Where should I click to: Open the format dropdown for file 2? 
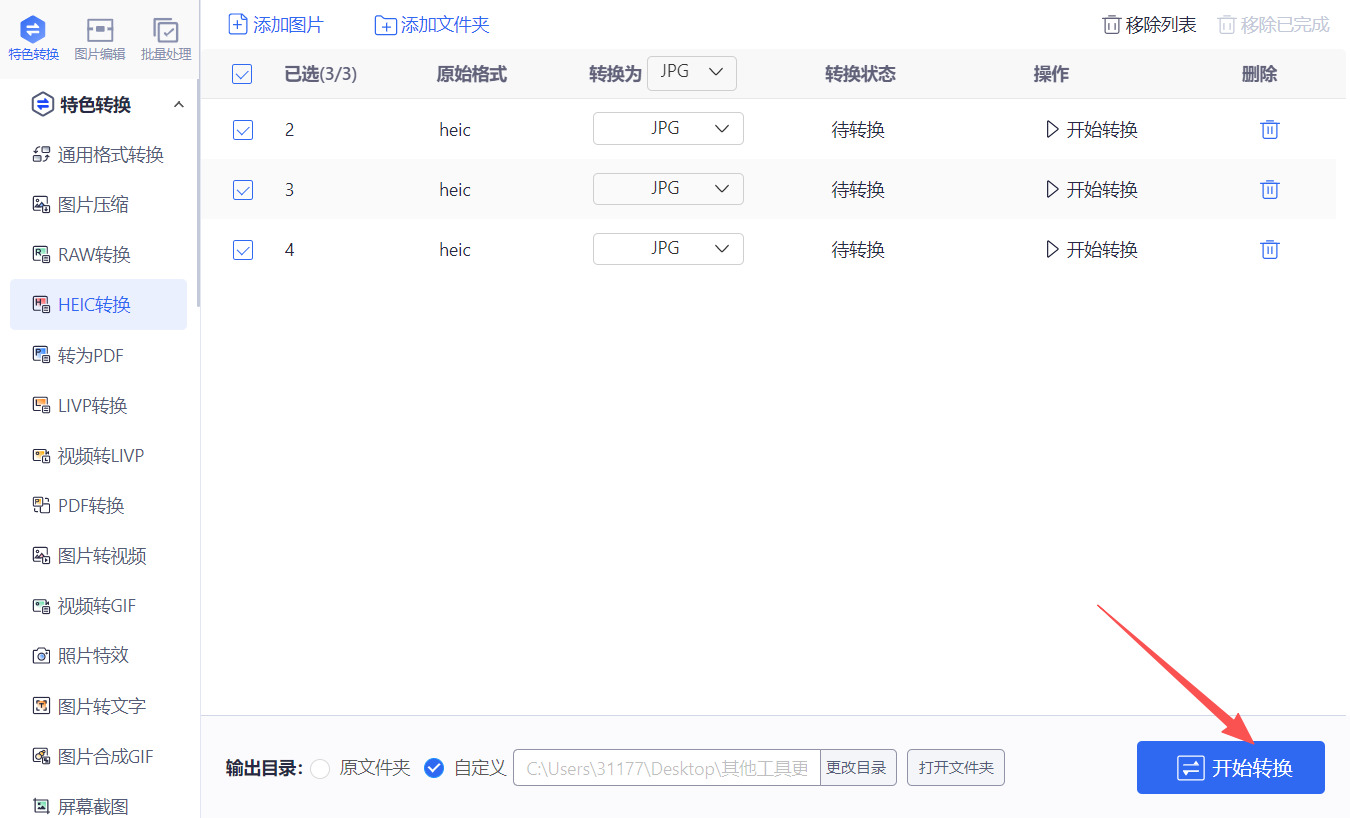[x=668, y=129]
